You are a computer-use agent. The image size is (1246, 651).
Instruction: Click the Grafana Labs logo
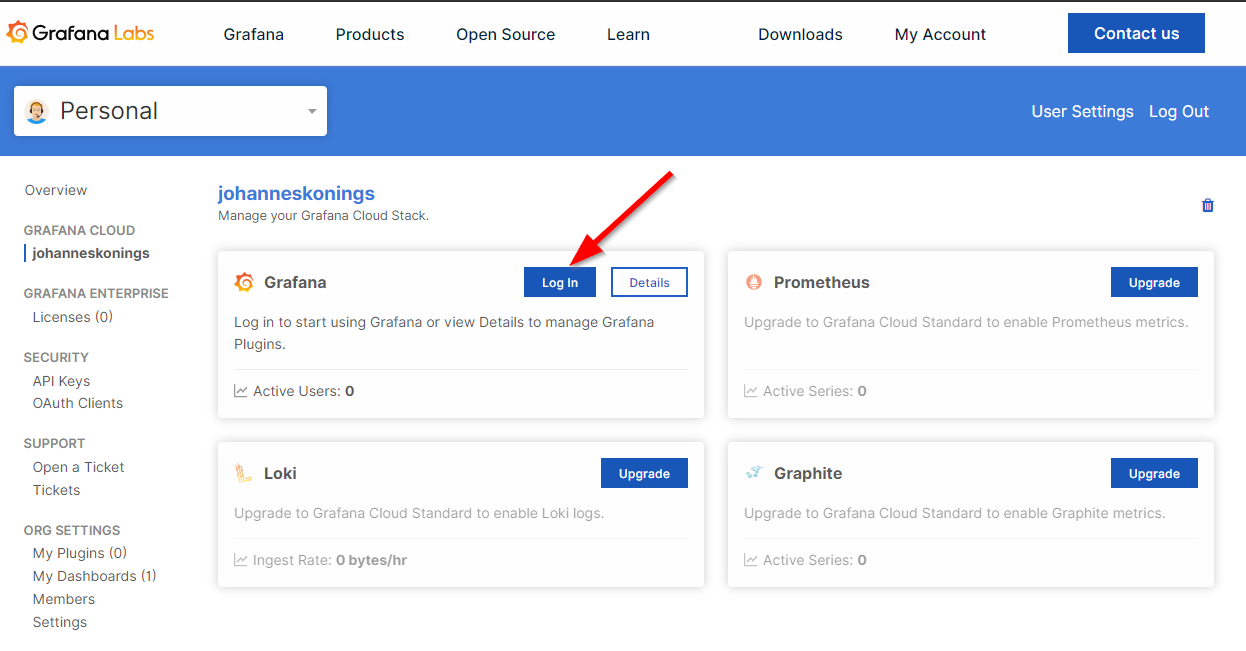click(x=81, y=33)
